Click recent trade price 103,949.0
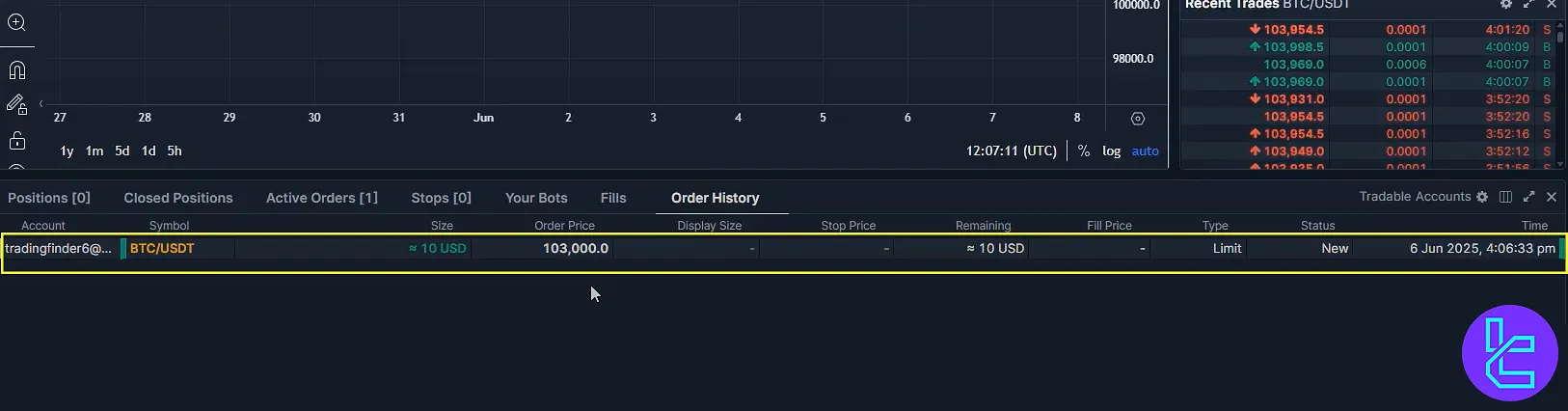Viewport: 1568px width, 411px height. click(1294, 151)
